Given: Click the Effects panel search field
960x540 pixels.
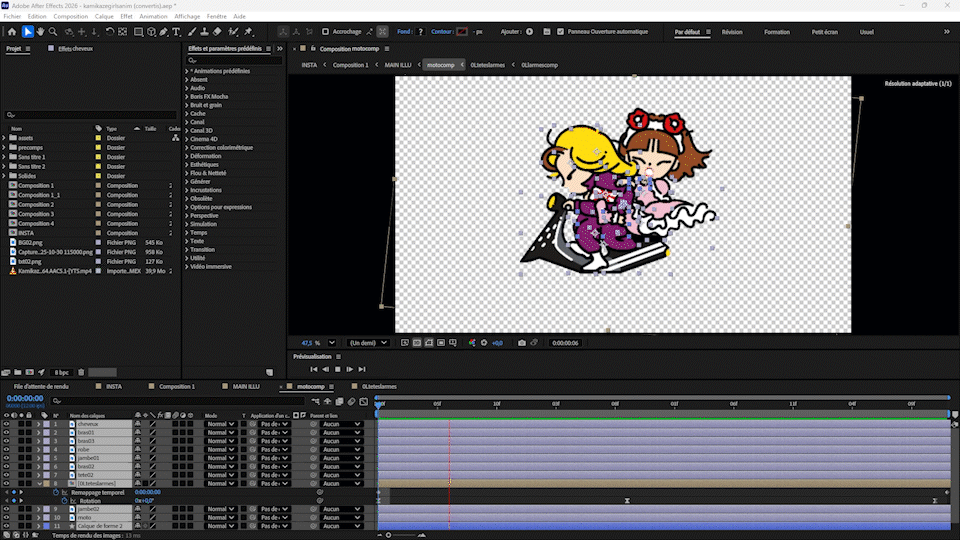Looking at the screenshot, I should [234, 60].
